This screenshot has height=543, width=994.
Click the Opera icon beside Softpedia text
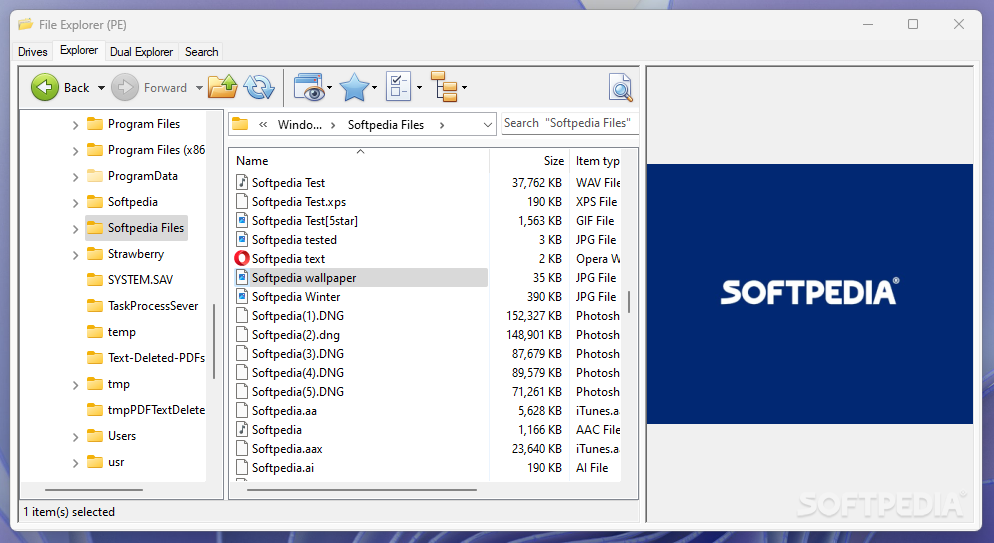(x=242, y=259)
